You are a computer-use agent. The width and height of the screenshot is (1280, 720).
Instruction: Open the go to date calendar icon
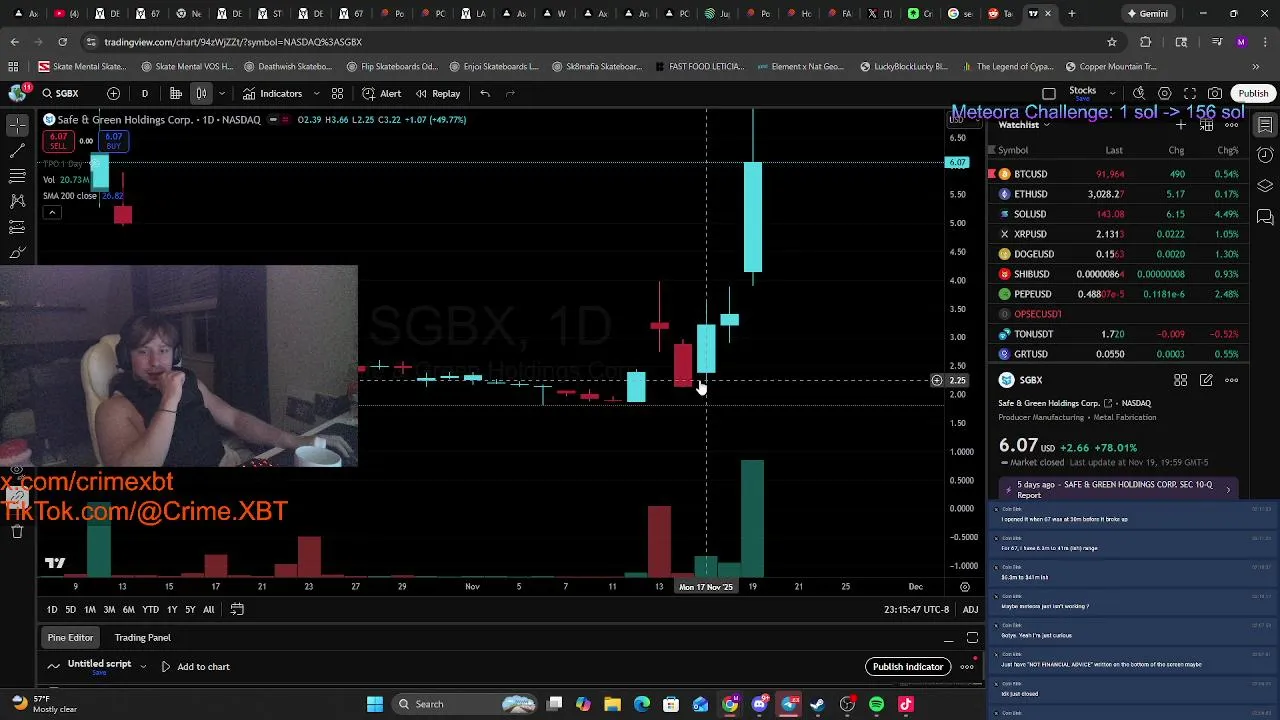[x=237, y=609]
